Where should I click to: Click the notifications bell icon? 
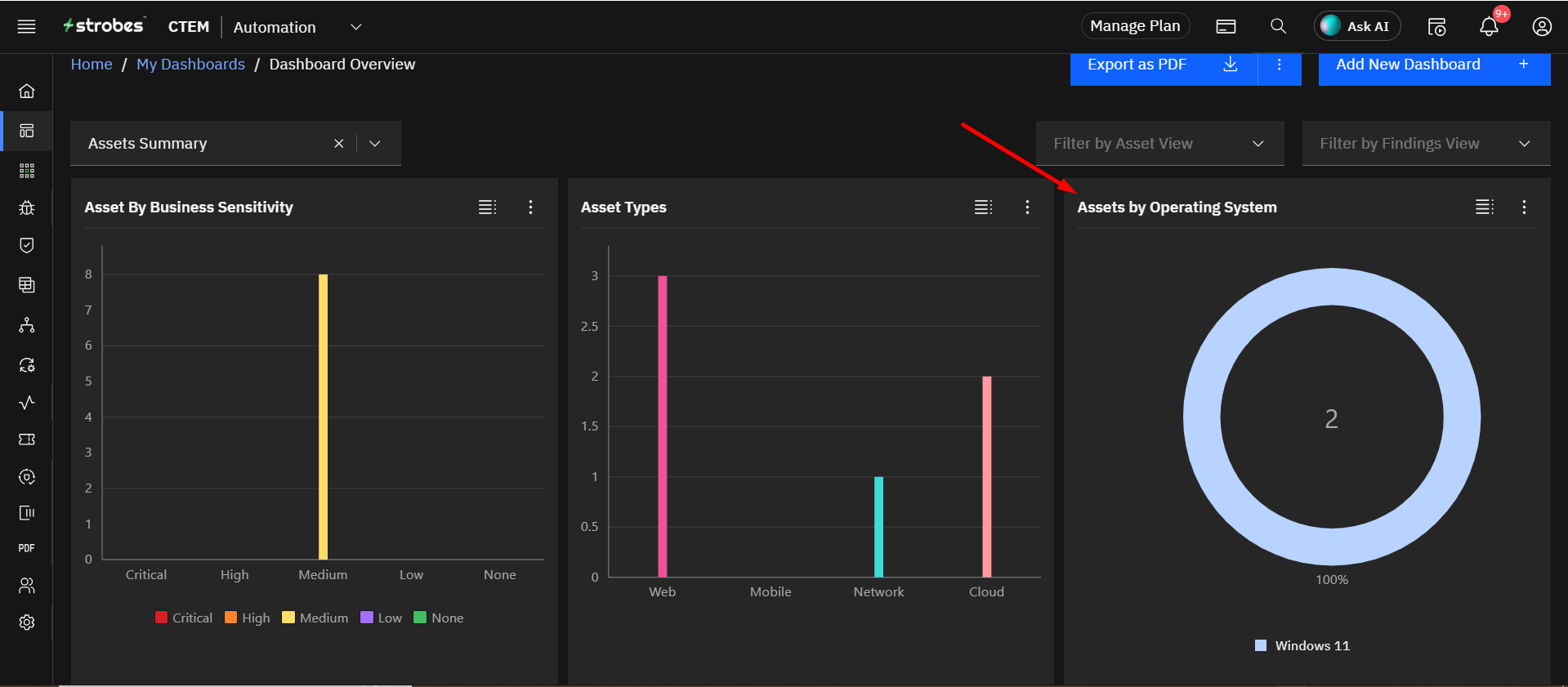[1489, 27]
